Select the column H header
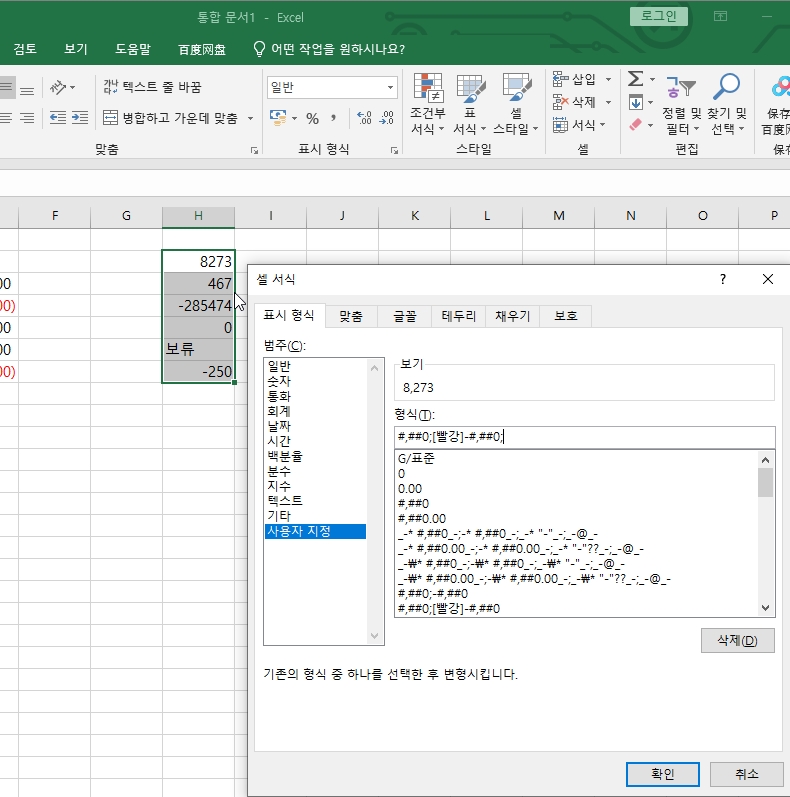 (x=198, y=216)
